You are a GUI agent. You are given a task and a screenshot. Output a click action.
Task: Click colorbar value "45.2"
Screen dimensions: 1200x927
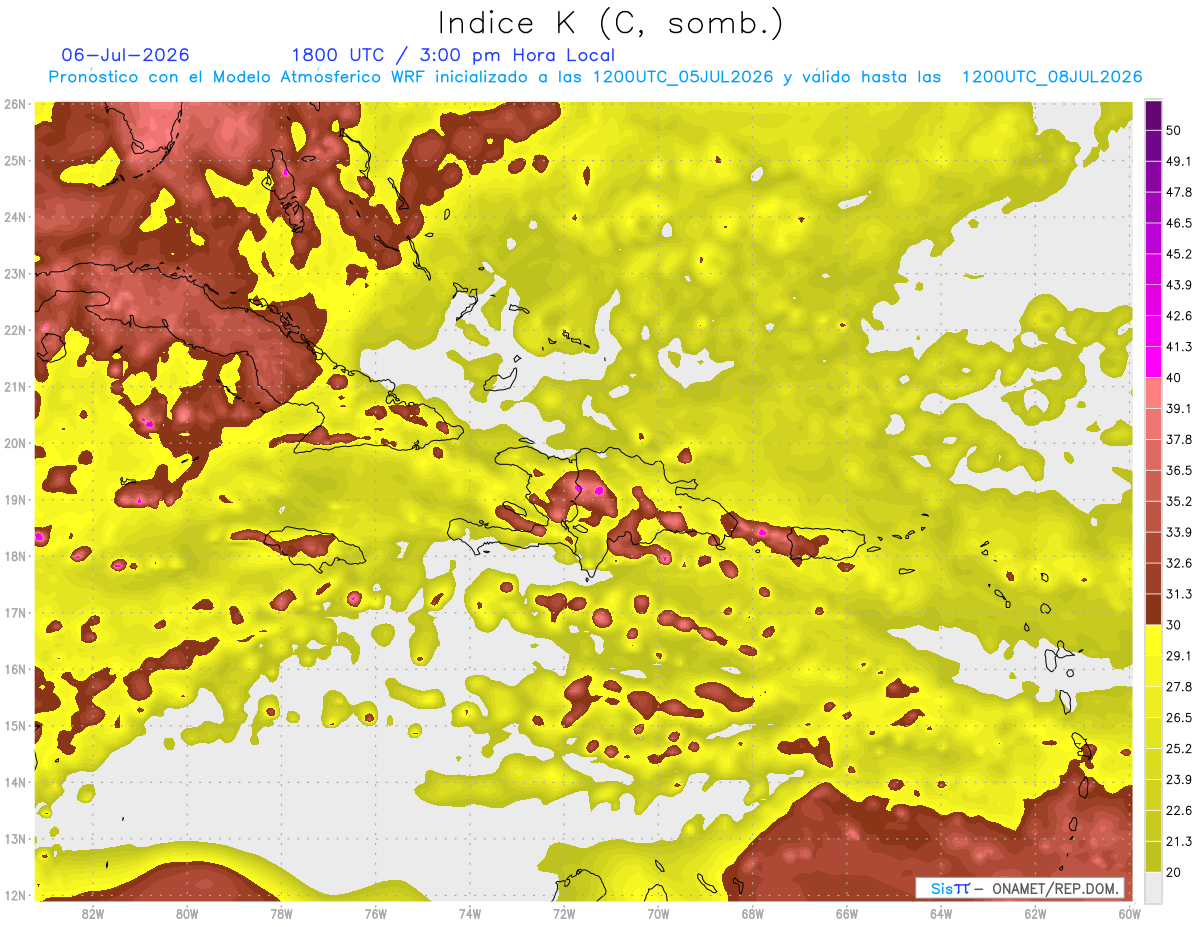[1179, 254]
